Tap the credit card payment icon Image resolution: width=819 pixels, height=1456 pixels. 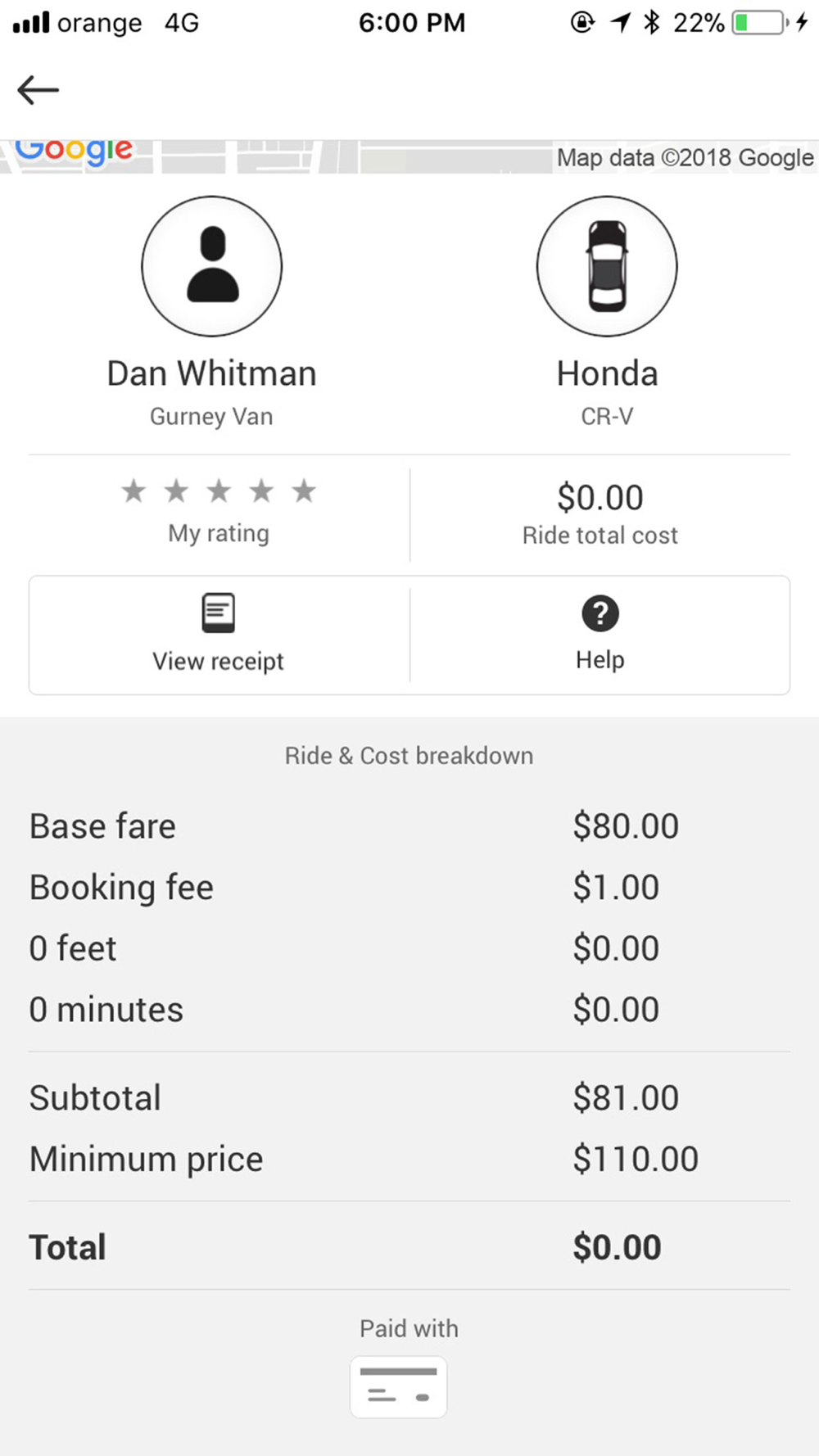[x=399, y=1387]
